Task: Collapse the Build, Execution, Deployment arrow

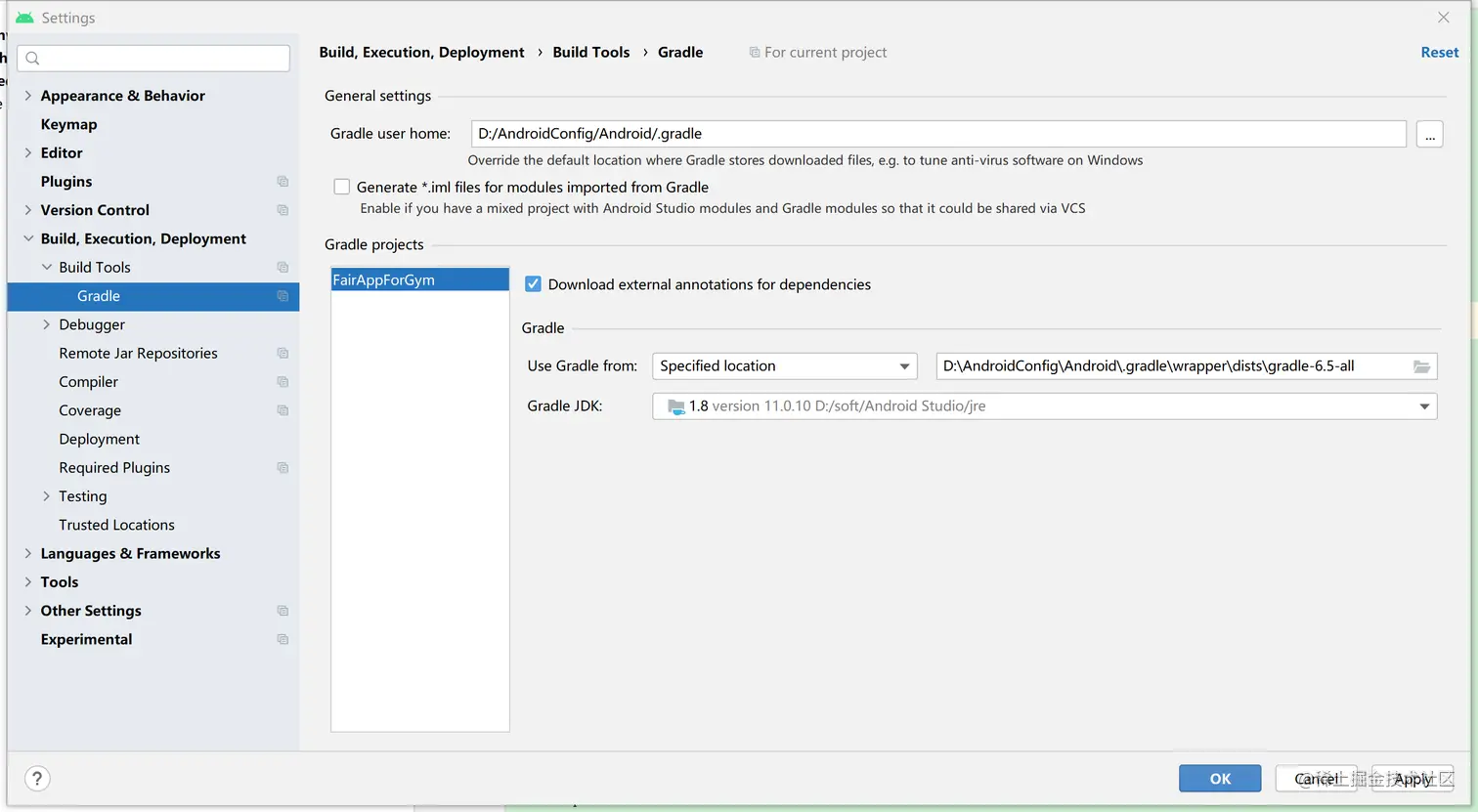Action: pyautogui.click(x=28, y=238)
